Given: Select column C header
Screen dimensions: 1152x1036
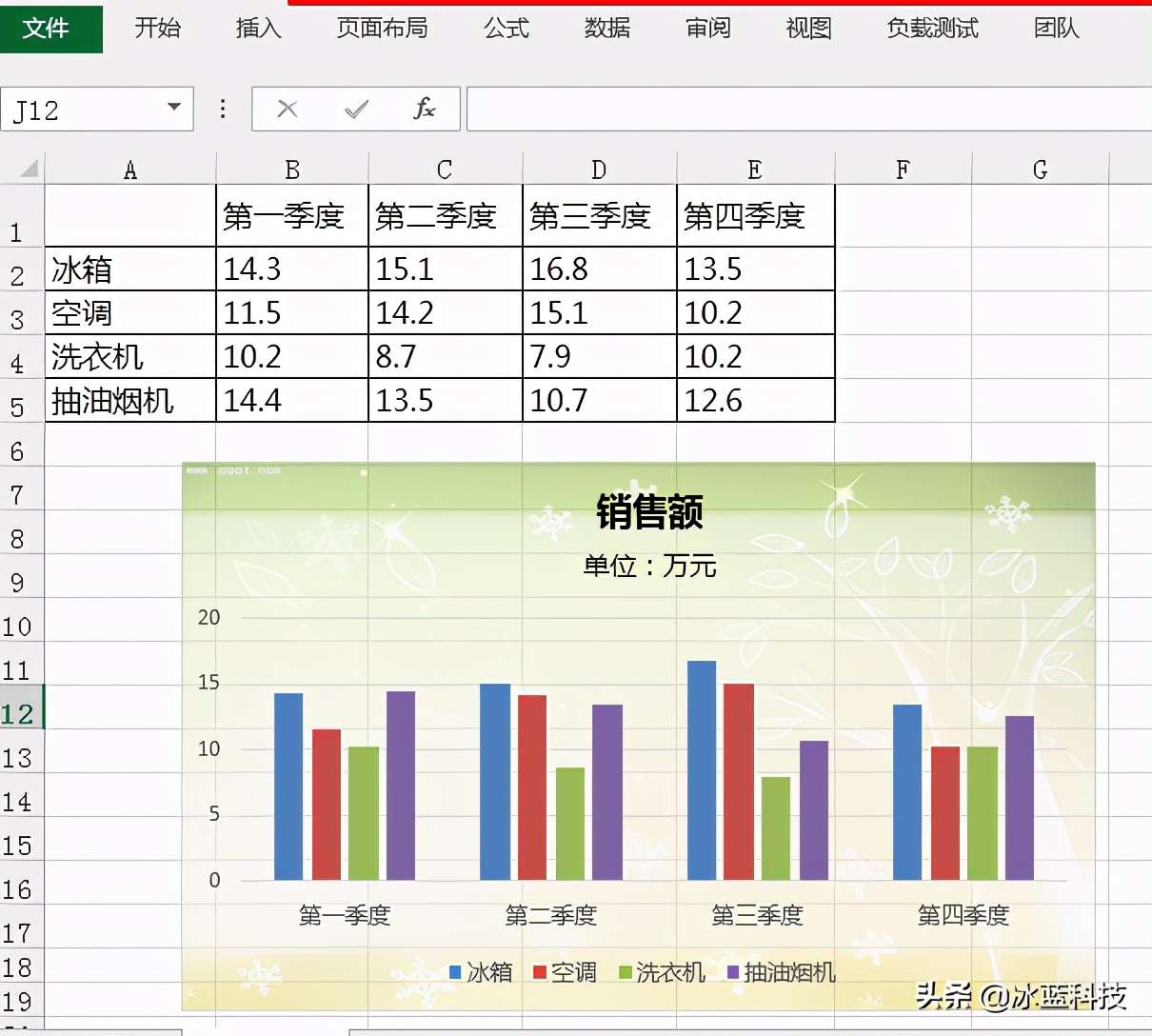Looking at the screenshot, I should pyautogui.click(x=445, y=169).
